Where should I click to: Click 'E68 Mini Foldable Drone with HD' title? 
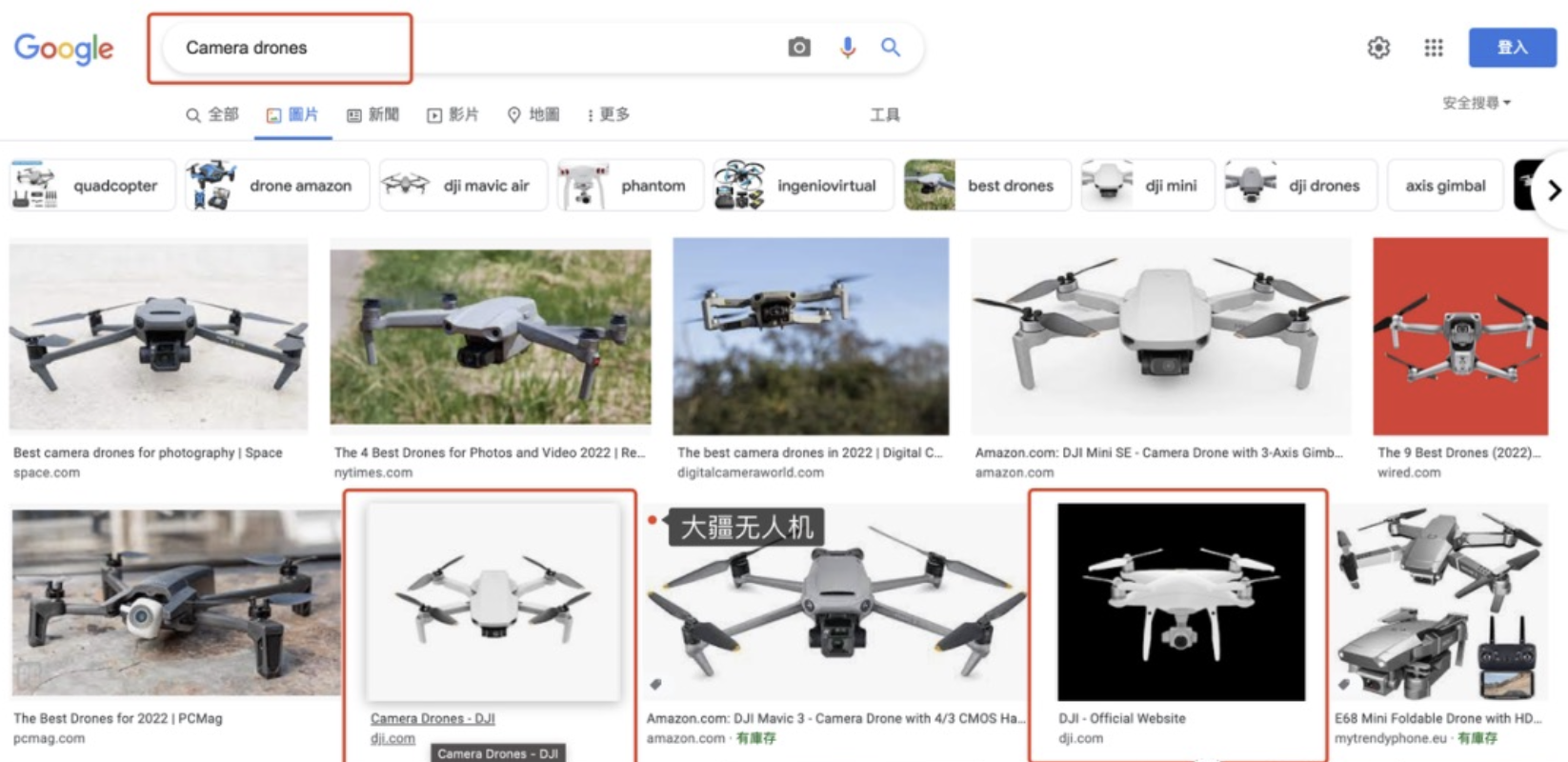pos(1437,718)
